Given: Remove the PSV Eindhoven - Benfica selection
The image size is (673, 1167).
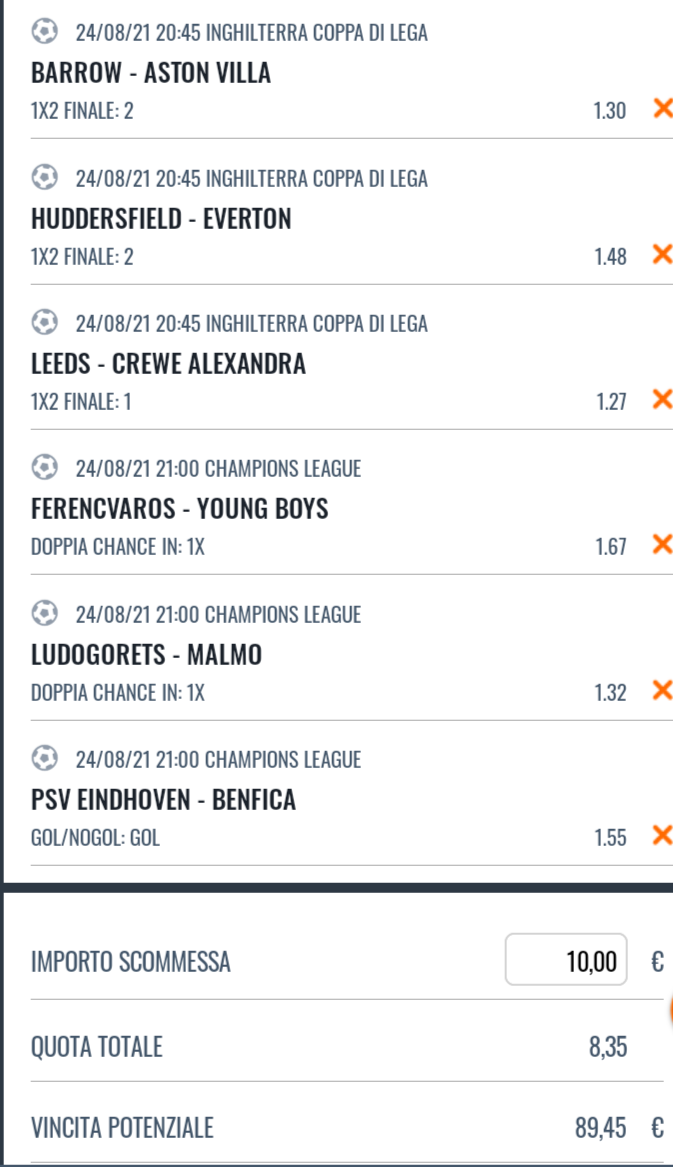Looking at the screenshot, I should 661,835.
